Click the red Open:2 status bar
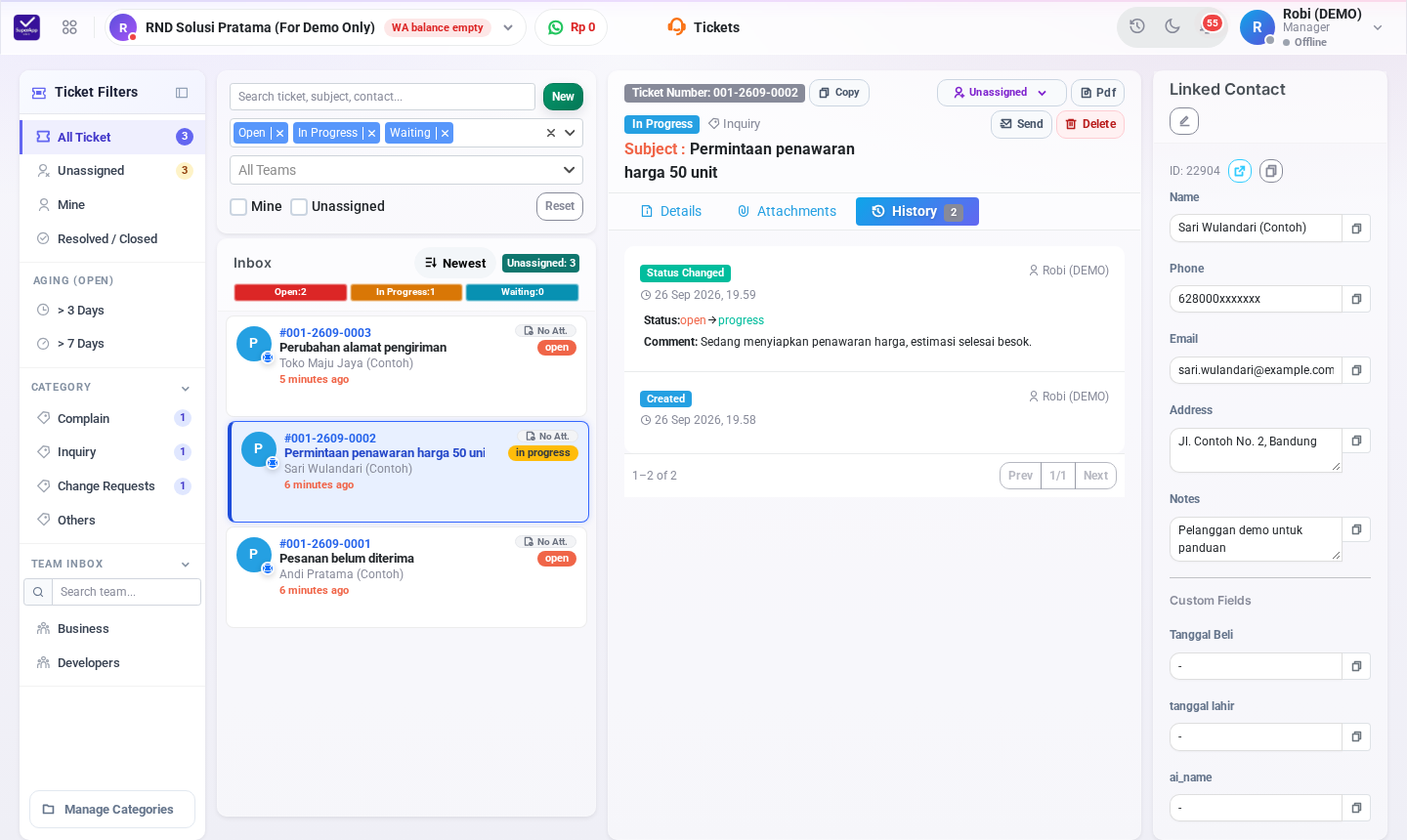This screenshot has width=1407, height=840. point(290,292)
